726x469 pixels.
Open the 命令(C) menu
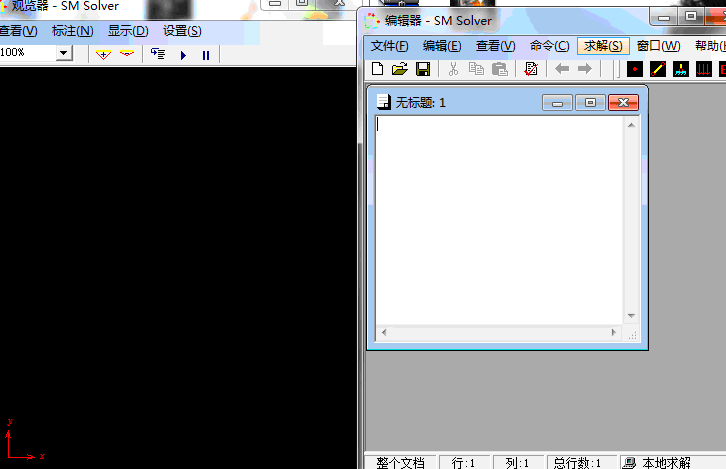coord(550,46)
